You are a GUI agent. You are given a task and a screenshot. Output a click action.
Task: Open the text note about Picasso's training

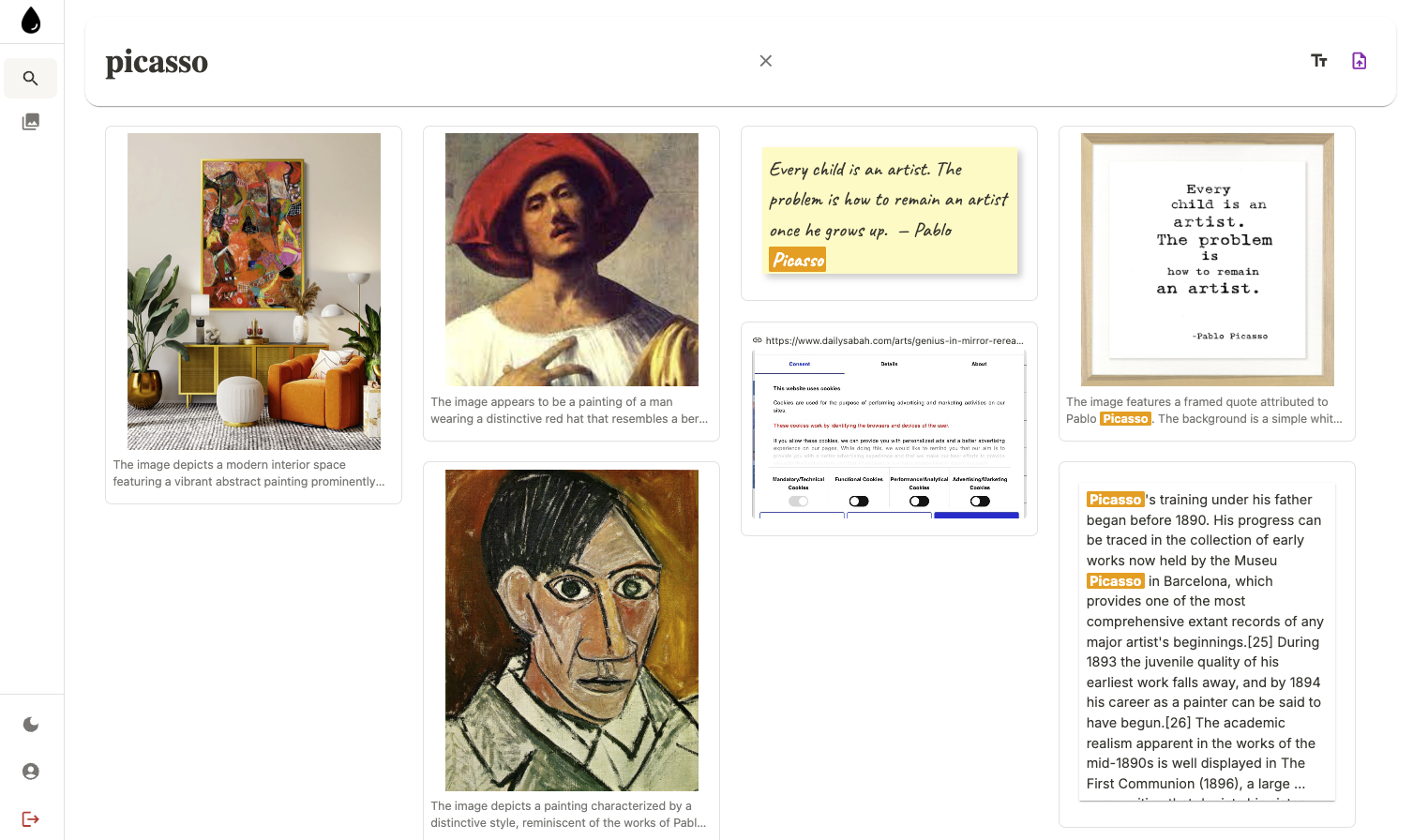point(1207,642)
